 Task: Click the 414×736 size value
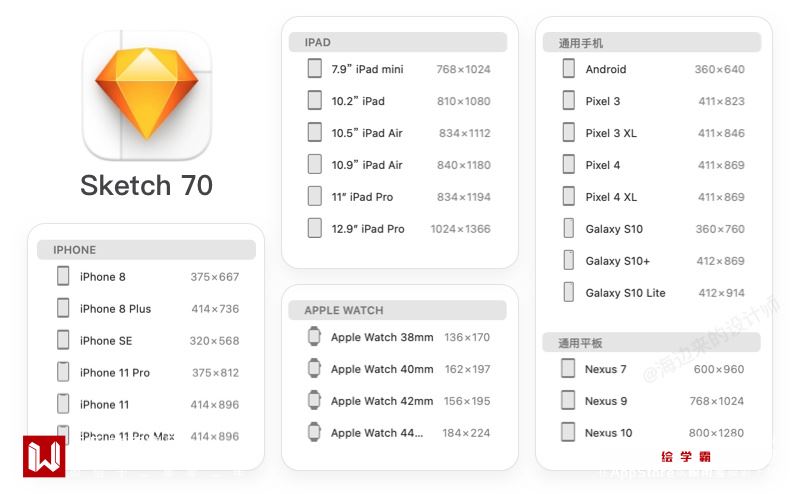pyautogui.click(x=215, y=309)
